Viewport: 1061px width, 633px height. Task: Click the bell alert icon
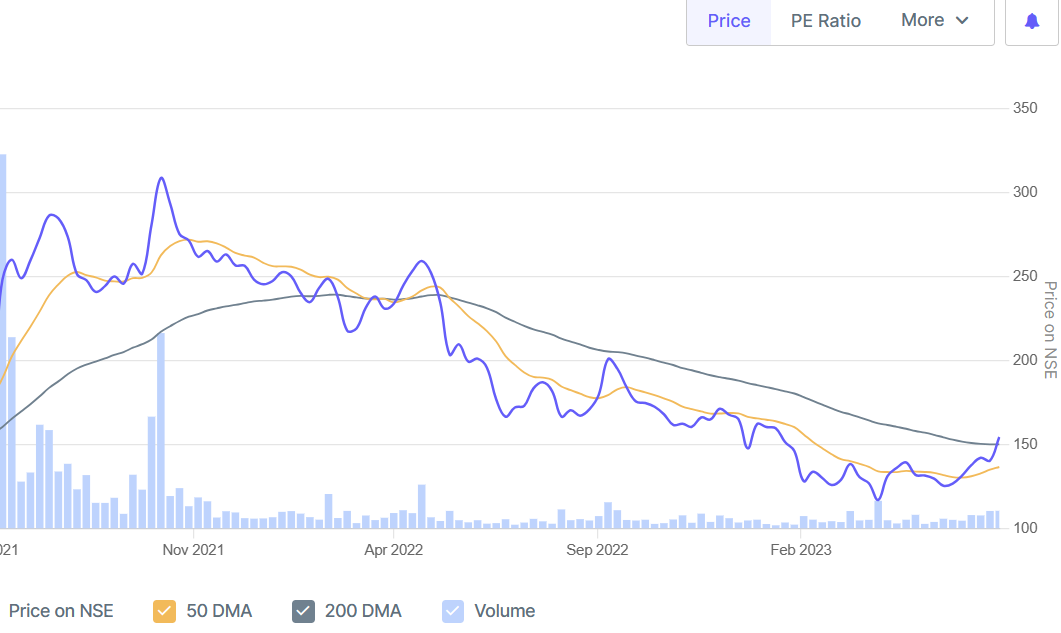pos(1031,21)
